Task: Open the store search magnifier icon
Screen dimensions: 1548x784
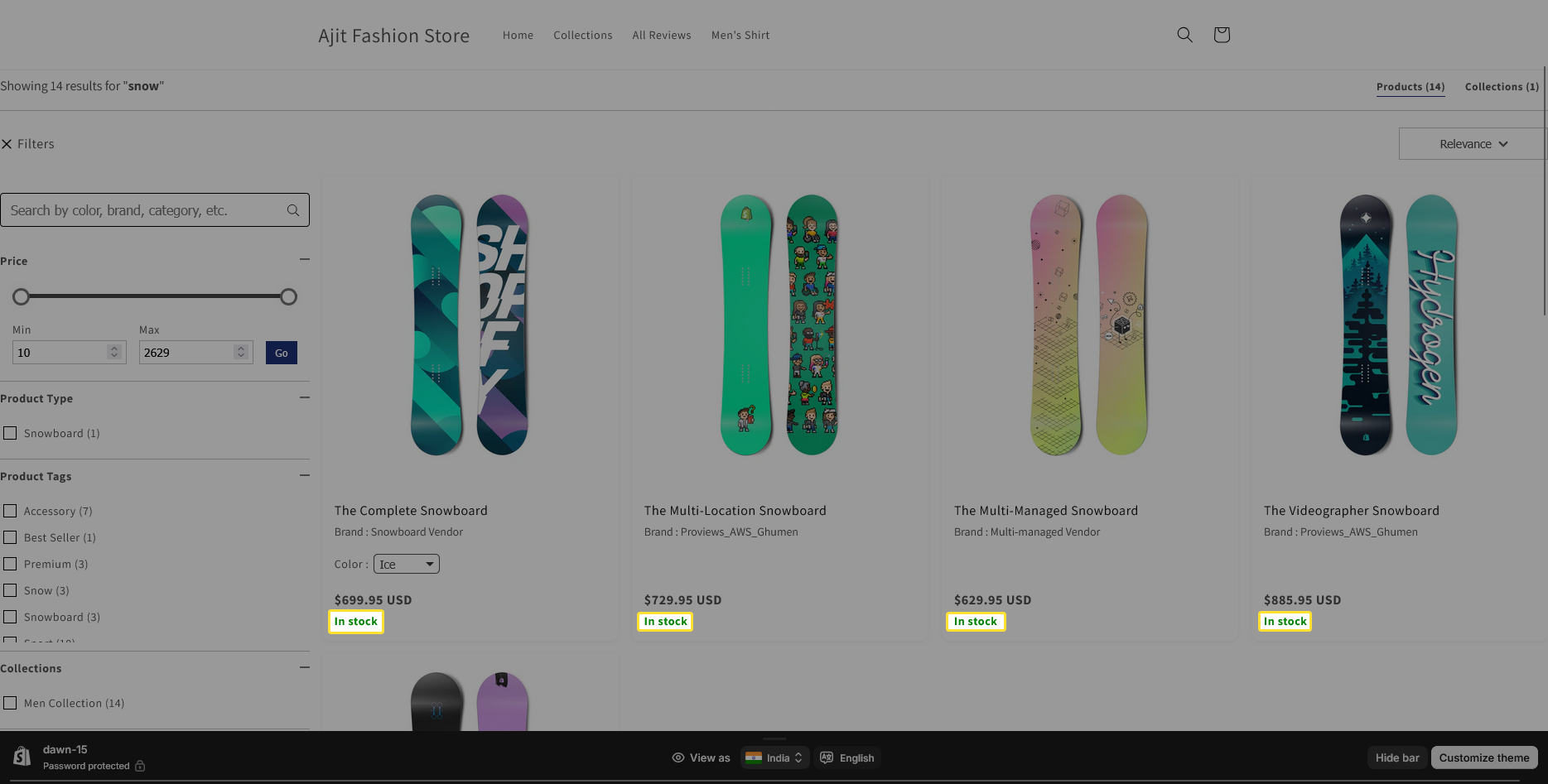Action: [1184, 35]
